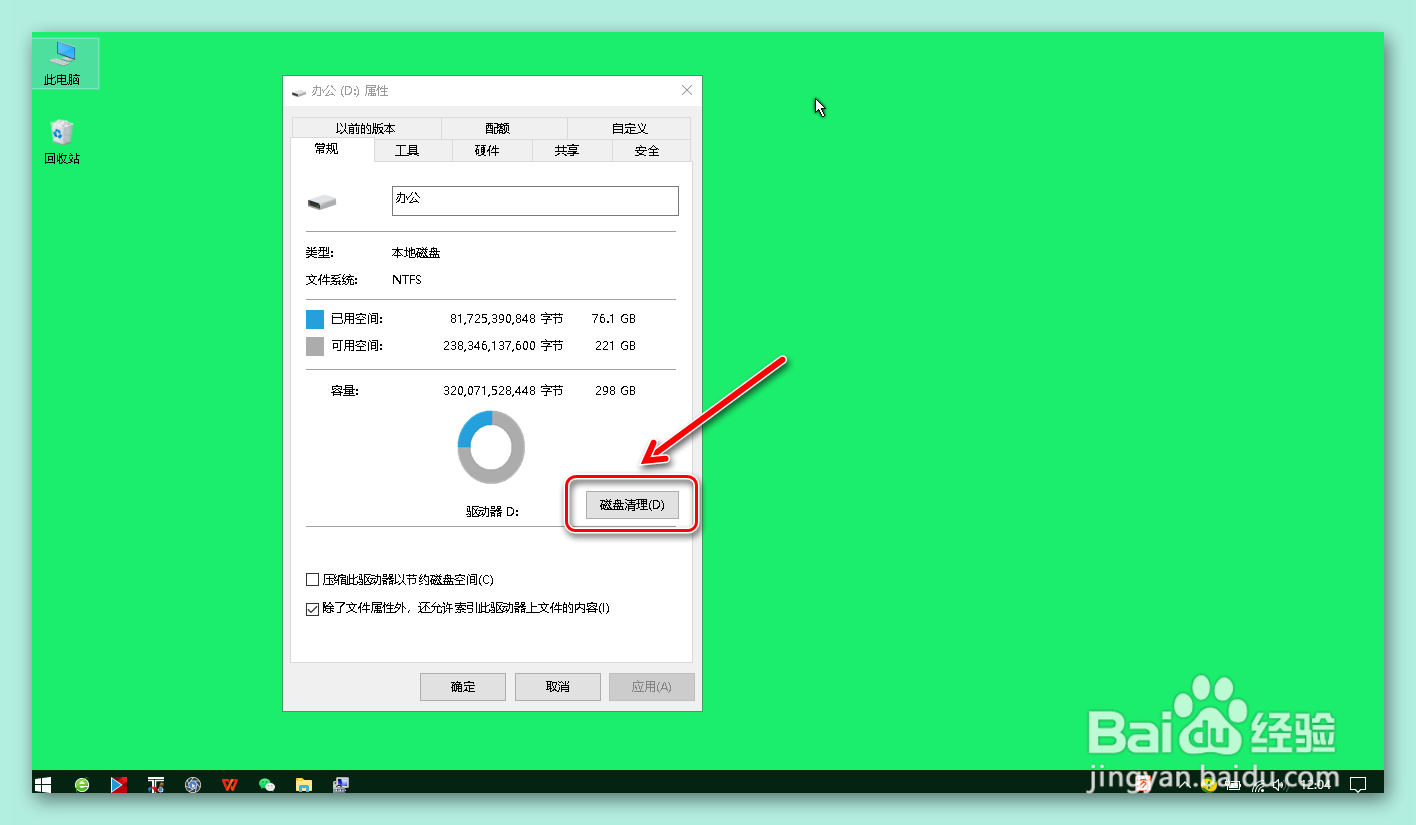Viewport: 1416px width, 825px height.
Task: Enable compress this drive to save space
Action: click(312, 580)
